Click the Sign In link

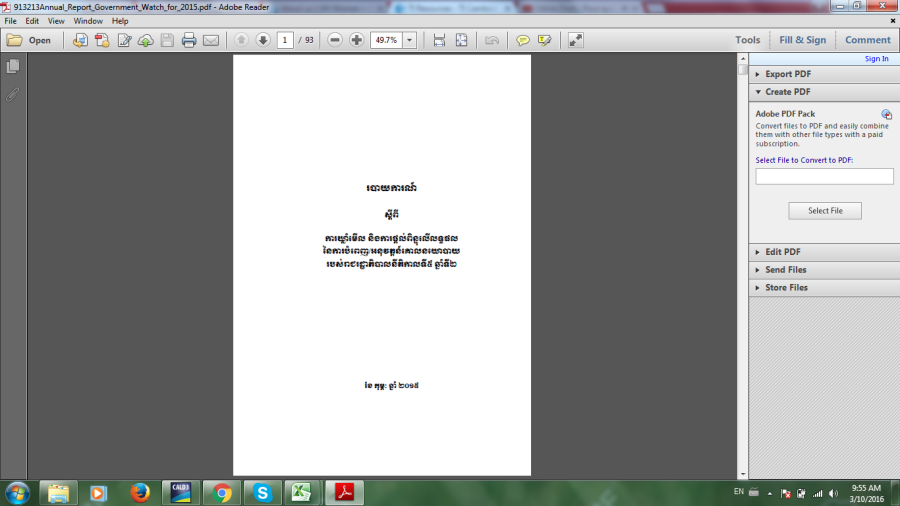tap(876, 59)
